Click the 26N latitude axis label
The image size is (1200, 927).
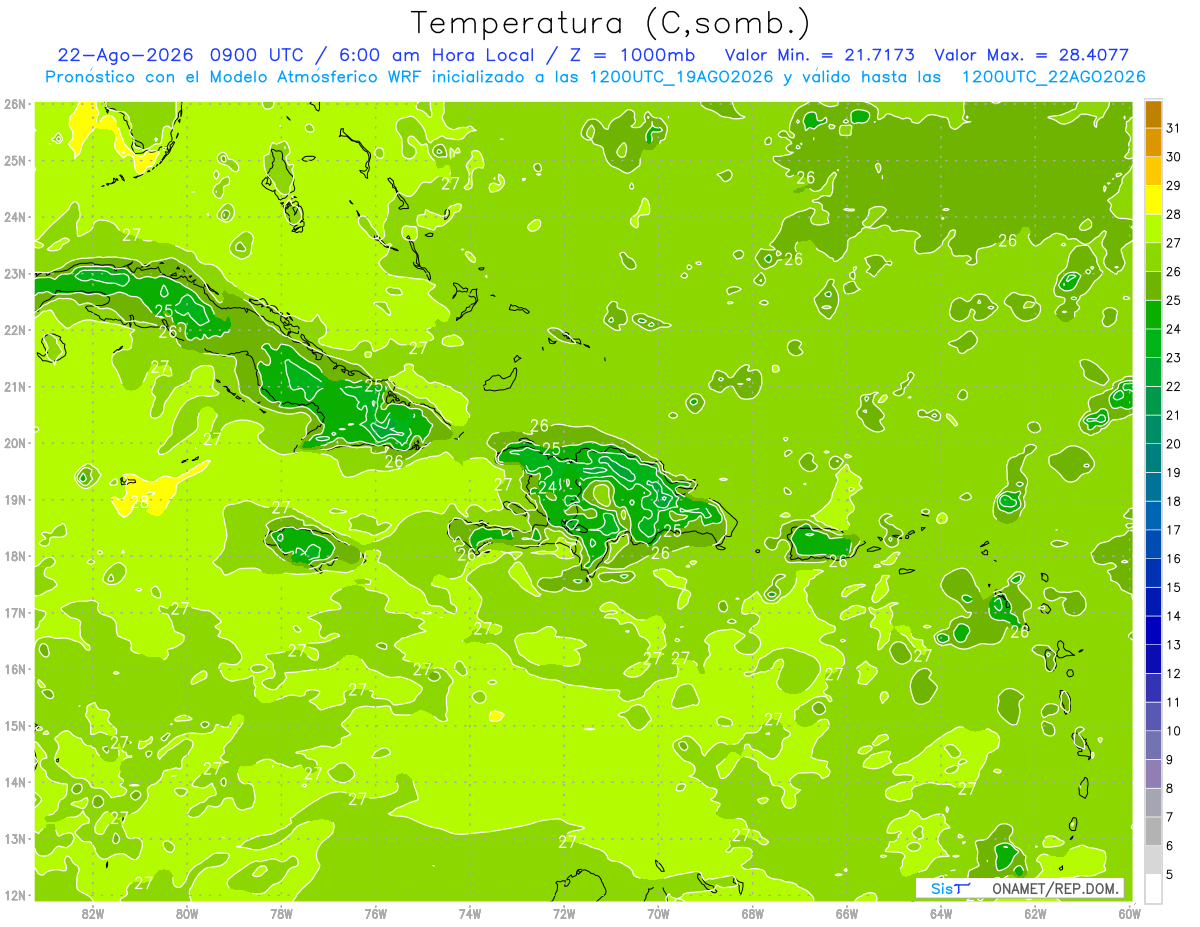point(15,104)
